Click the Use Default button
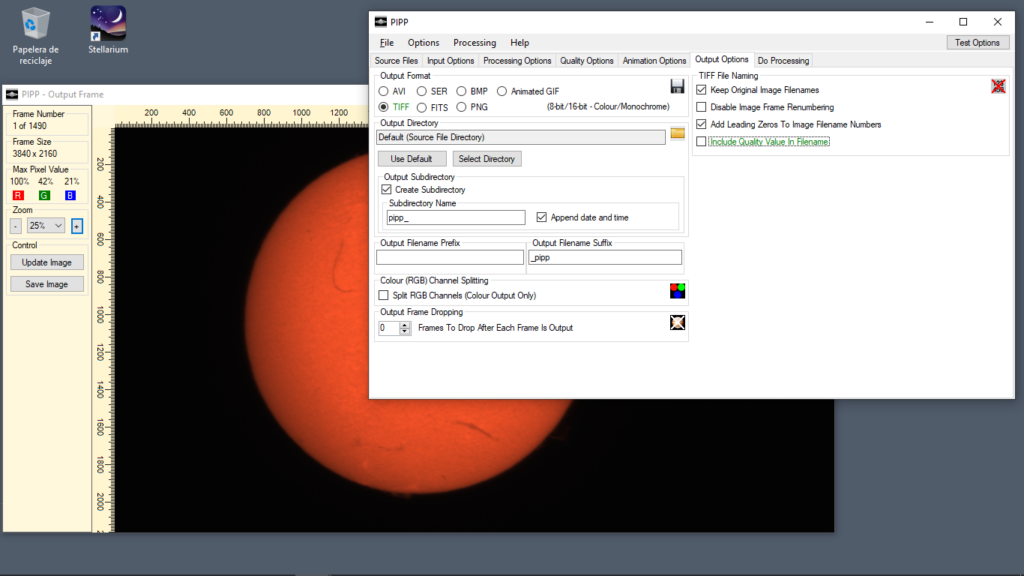1024x576 pixels. pos(411,159)
